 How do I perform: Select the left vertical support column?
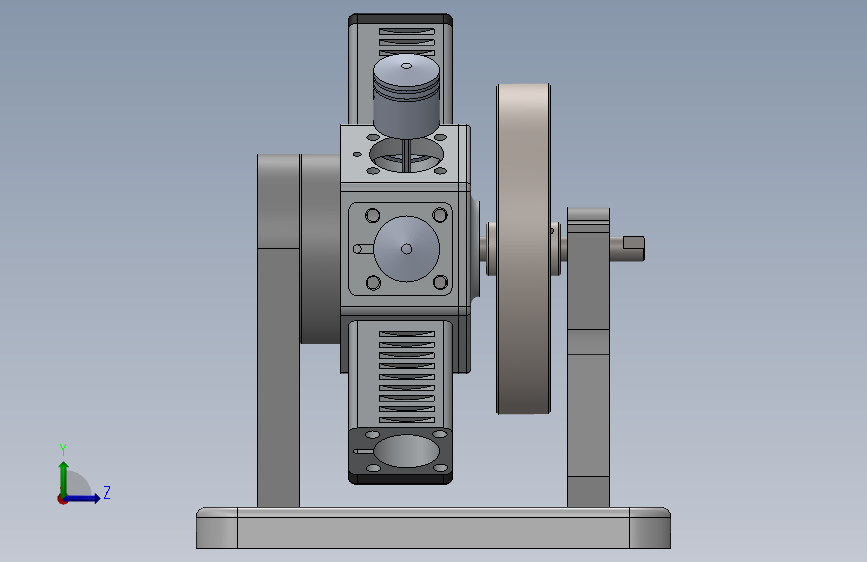tap(279, 330)
